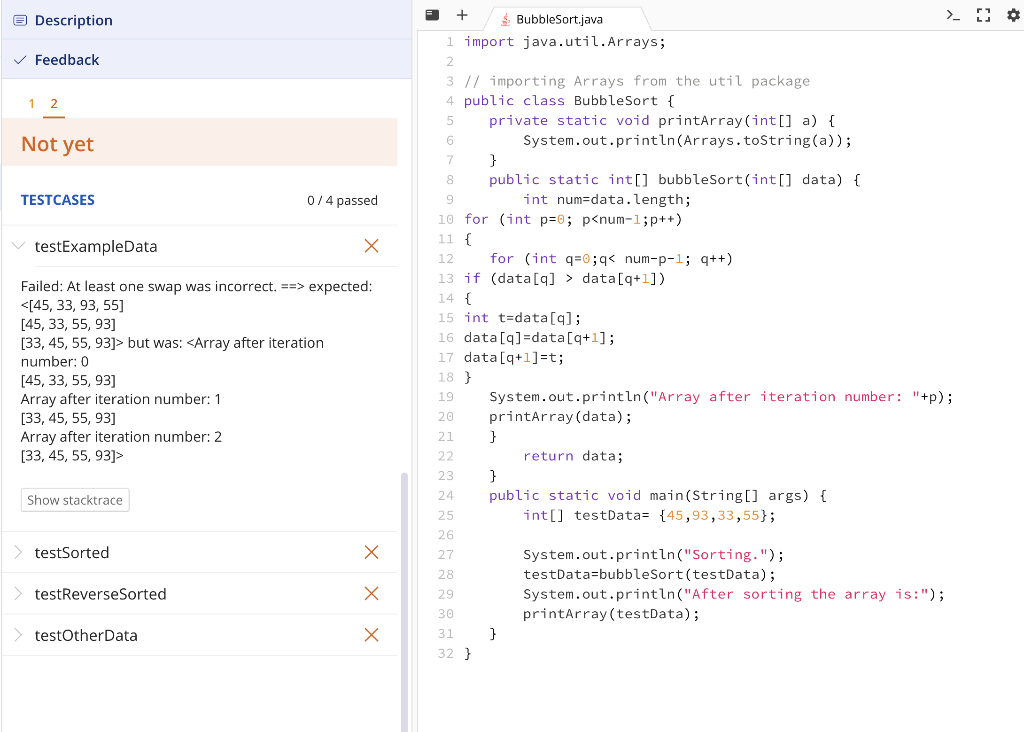Click 'if (data[q] > data[q+1])' line
Screen dimensions: 1024x732
565,279
